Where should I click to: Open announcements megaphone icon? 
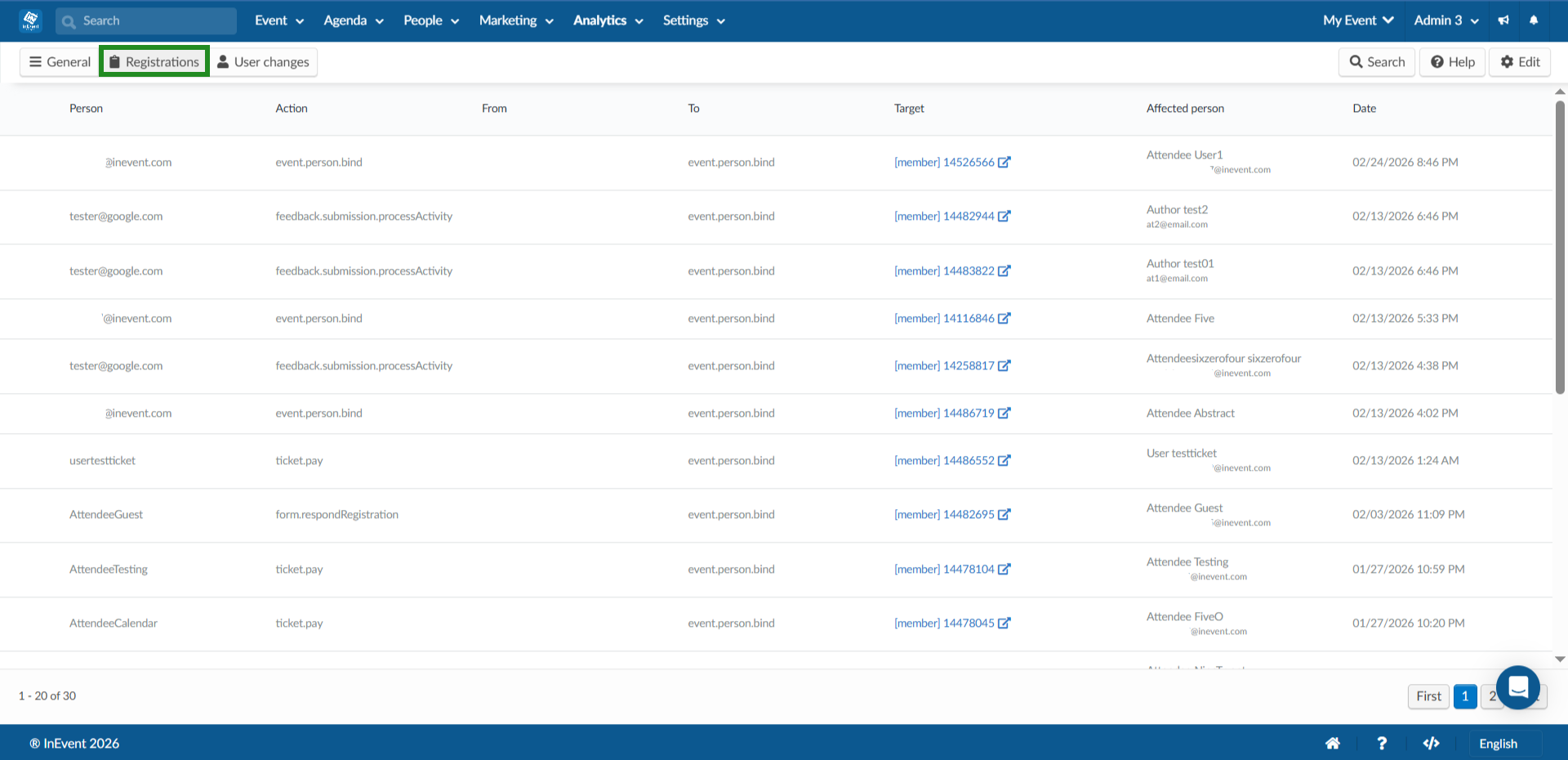(1503, 20)
